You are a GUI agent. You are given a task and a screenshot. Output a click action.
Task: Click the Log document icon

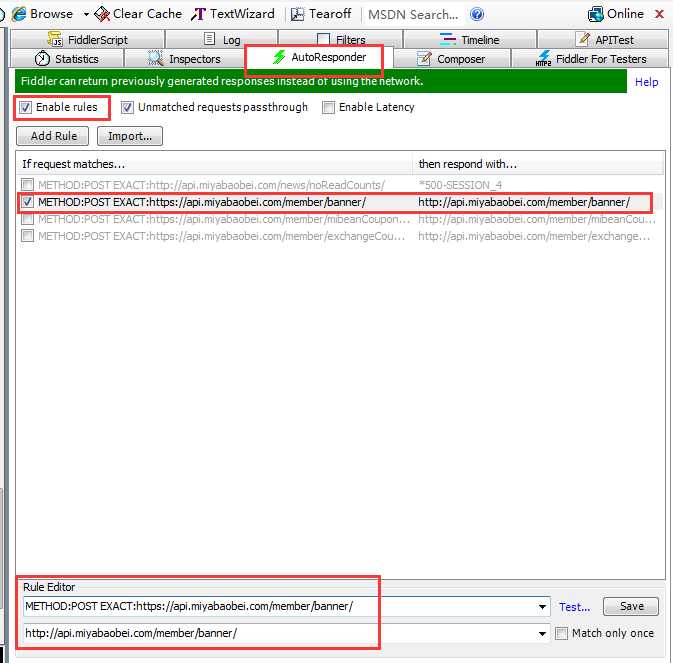tap(209, 39)
